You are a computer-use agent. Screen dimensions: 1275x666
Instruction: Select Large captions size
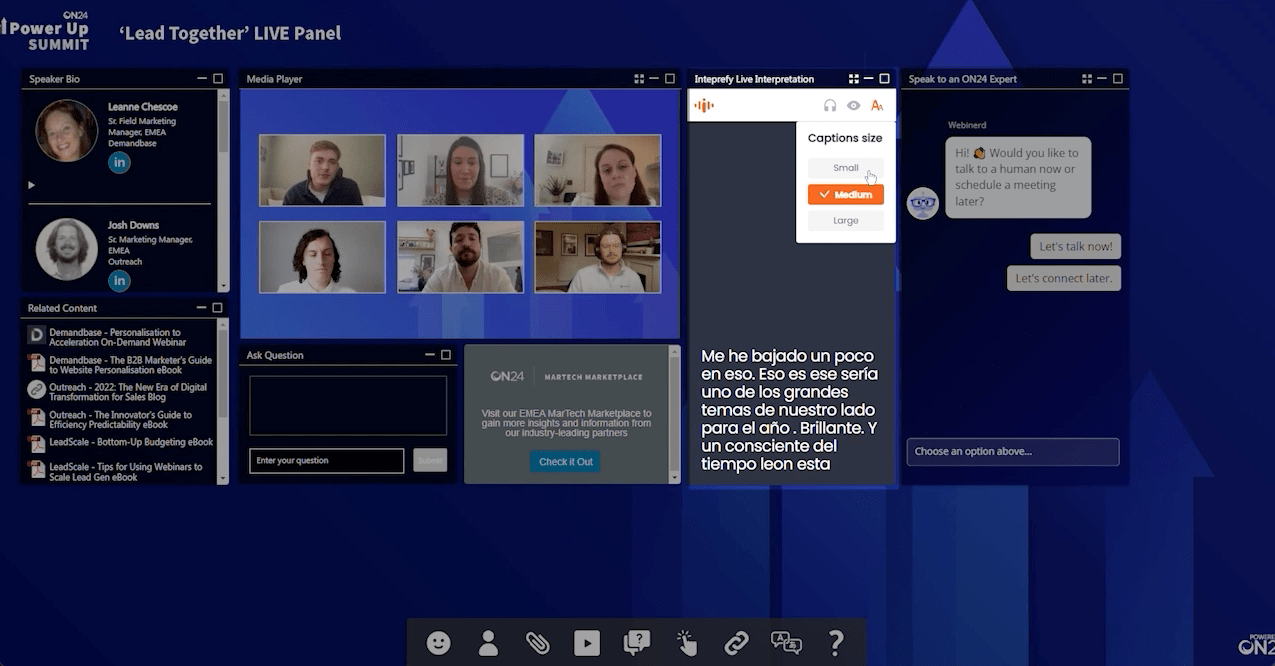(x=845, y=220)
